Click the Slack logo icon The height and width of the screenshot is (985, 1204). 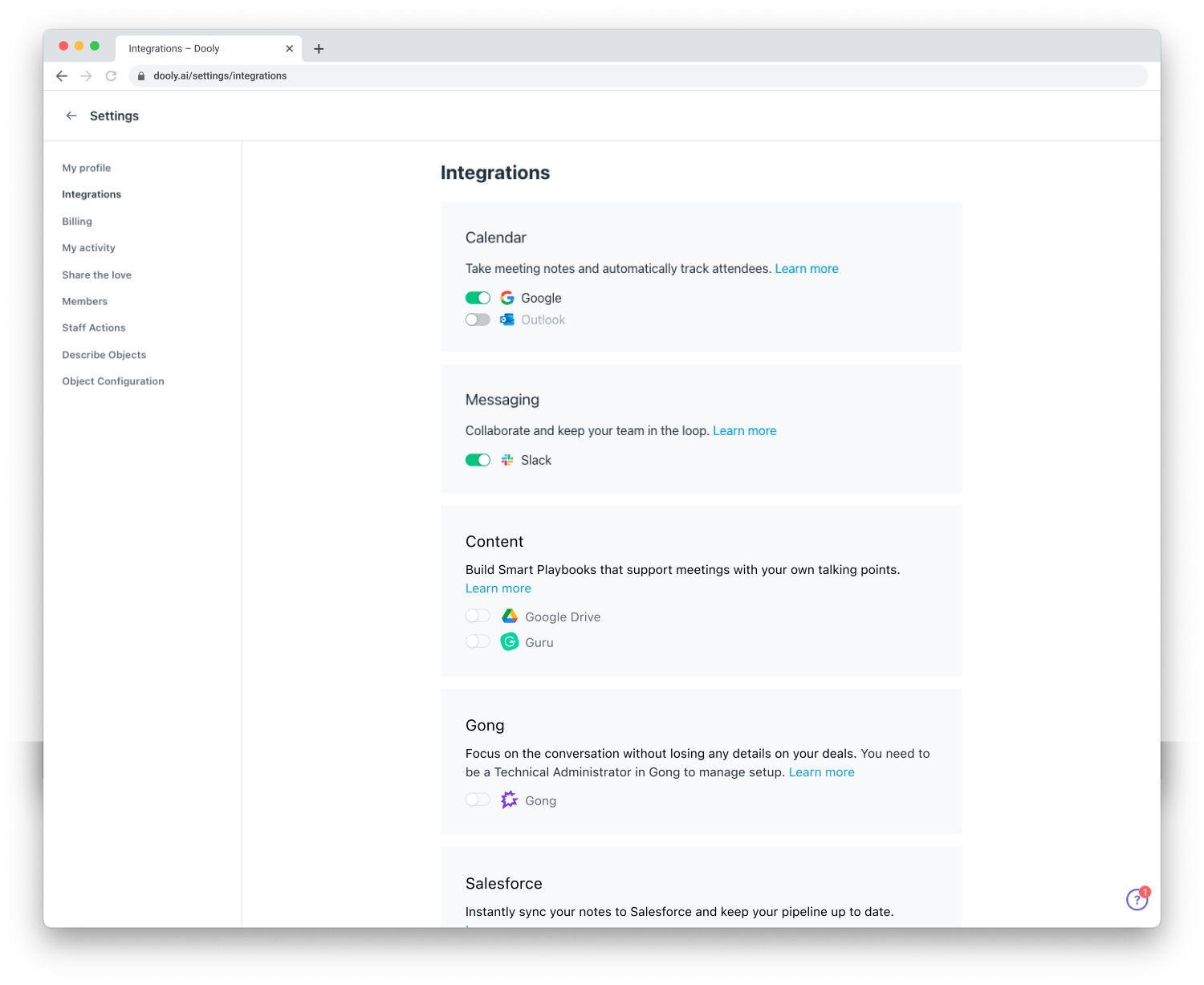[507, 460]
